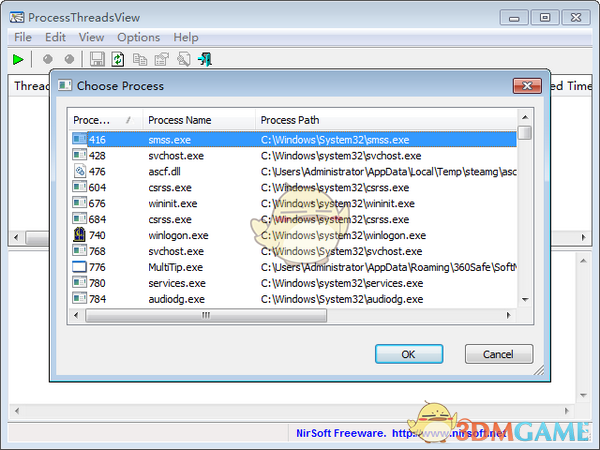Click the audiodg.exe row icon
The width and height of the screenshot is (600, 450).
tap(80, 298)
